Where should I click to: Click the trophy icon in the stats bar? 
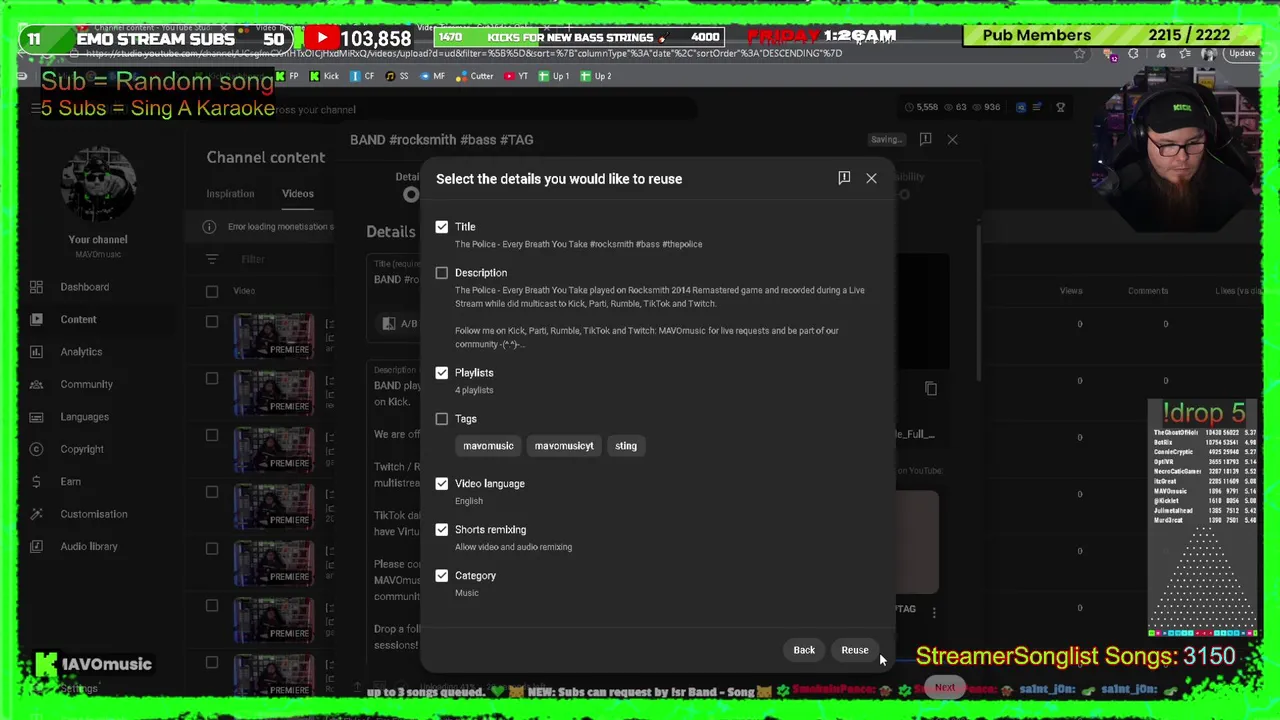coord(1060,107)
